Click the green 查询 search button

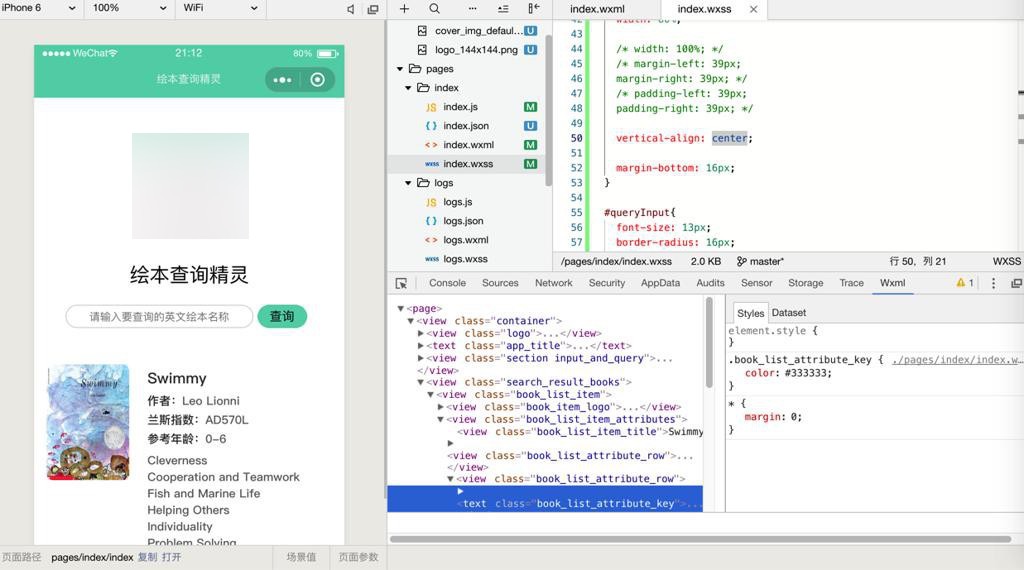pos(282,316)
